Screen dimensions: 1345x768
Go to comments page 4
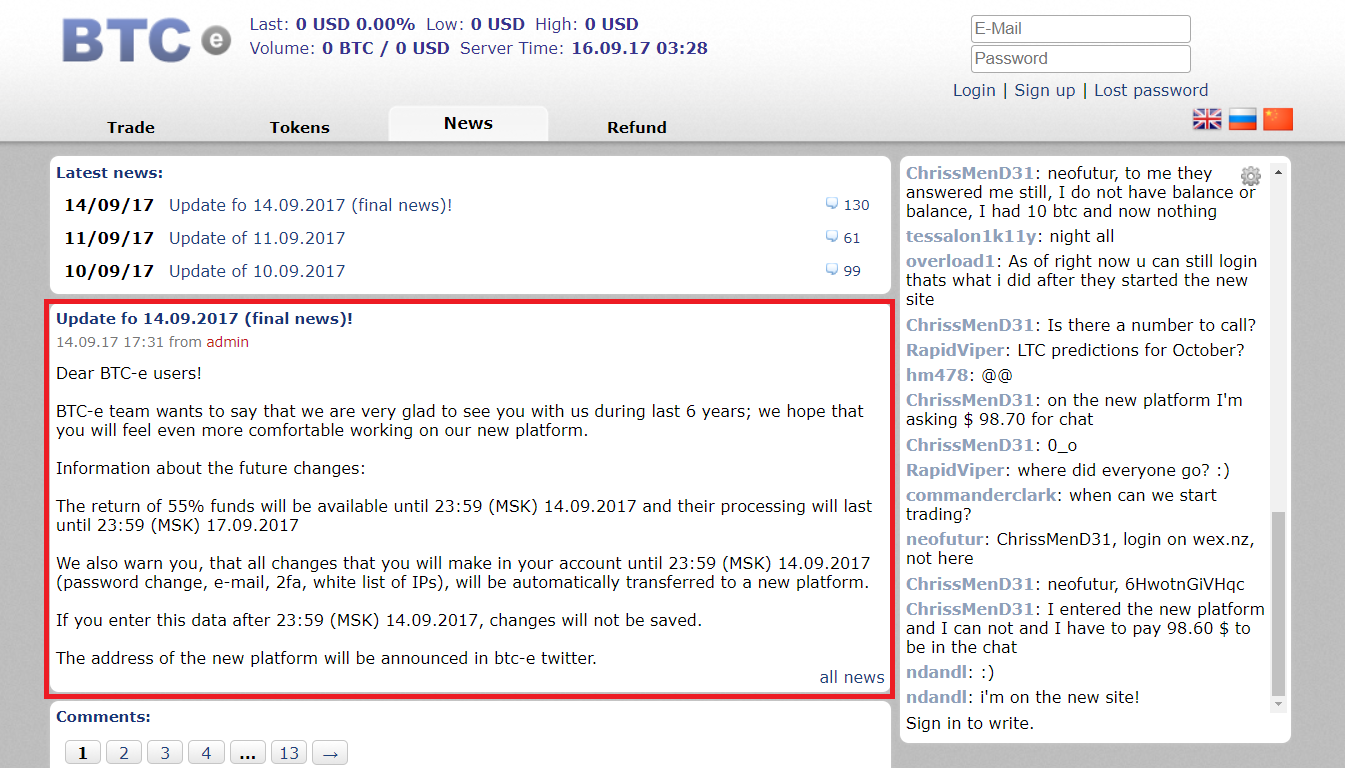point(206,753)
